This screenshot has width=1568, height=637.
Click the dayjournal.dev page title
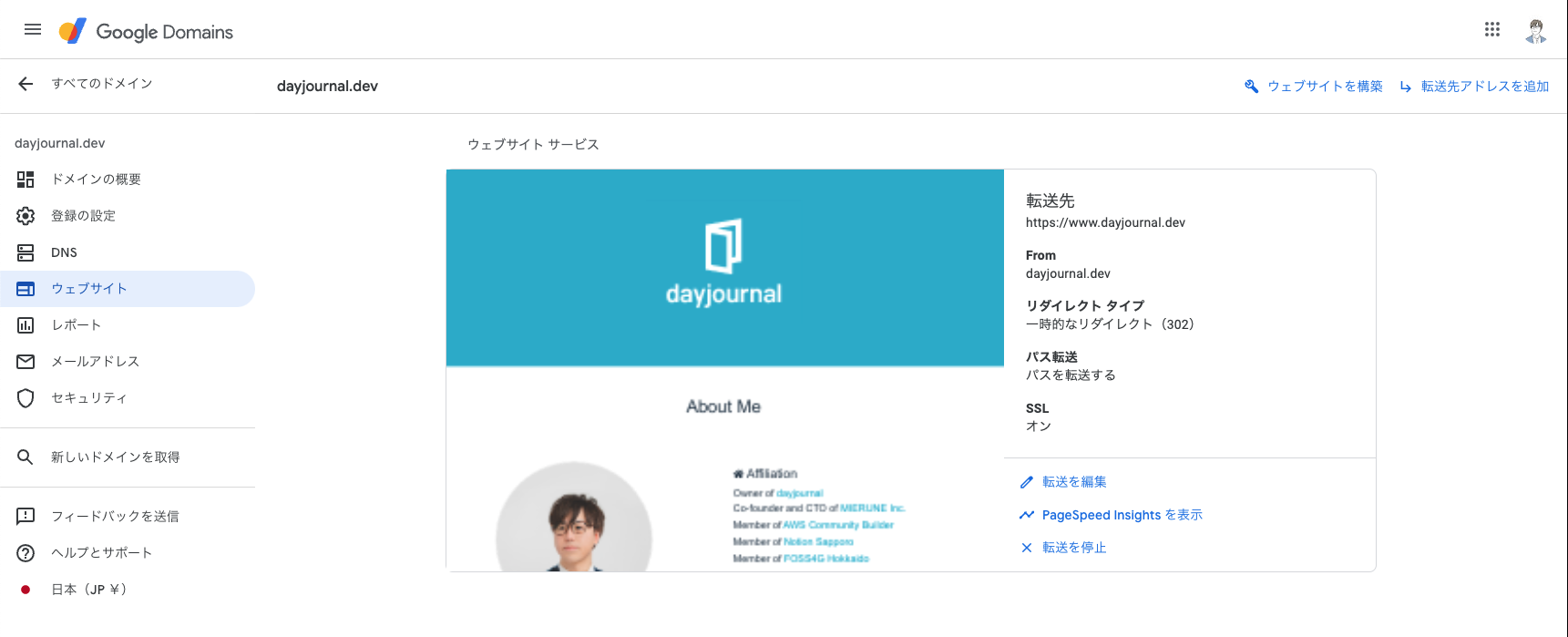click(x=327, y=87)
